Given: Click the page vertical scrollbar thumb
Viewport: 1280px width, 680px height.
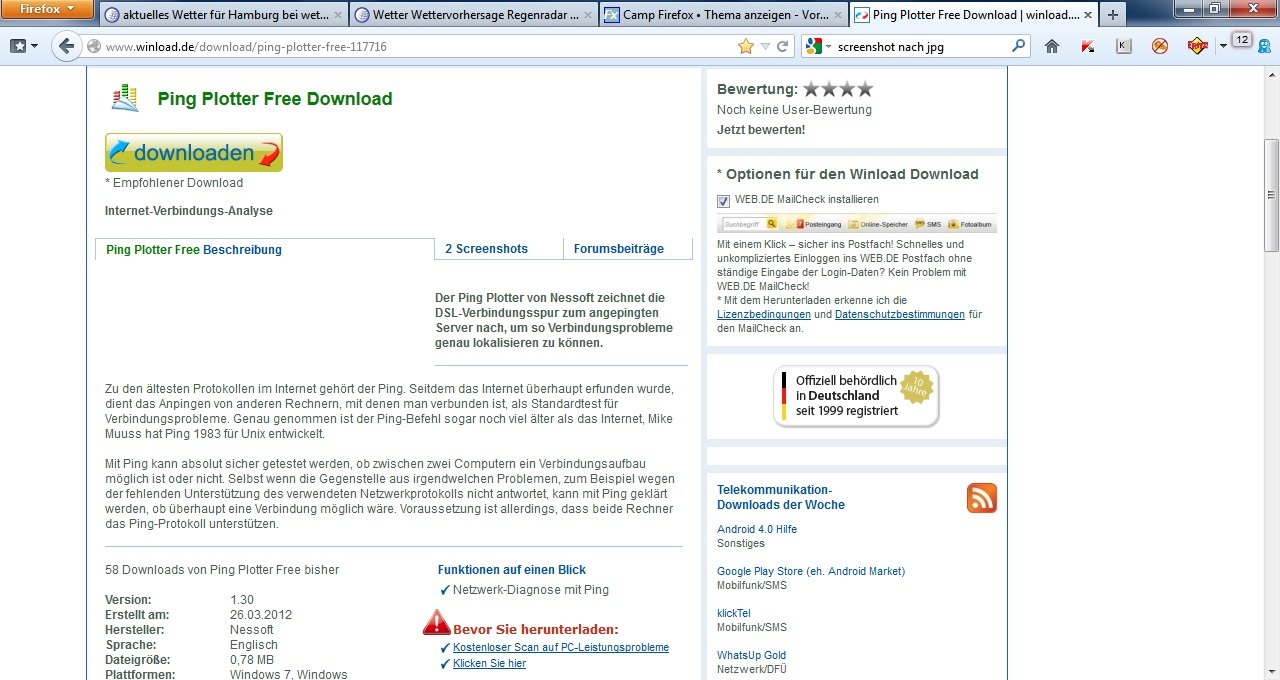Looking at the screenshot, I should [x=1272, y=195].
